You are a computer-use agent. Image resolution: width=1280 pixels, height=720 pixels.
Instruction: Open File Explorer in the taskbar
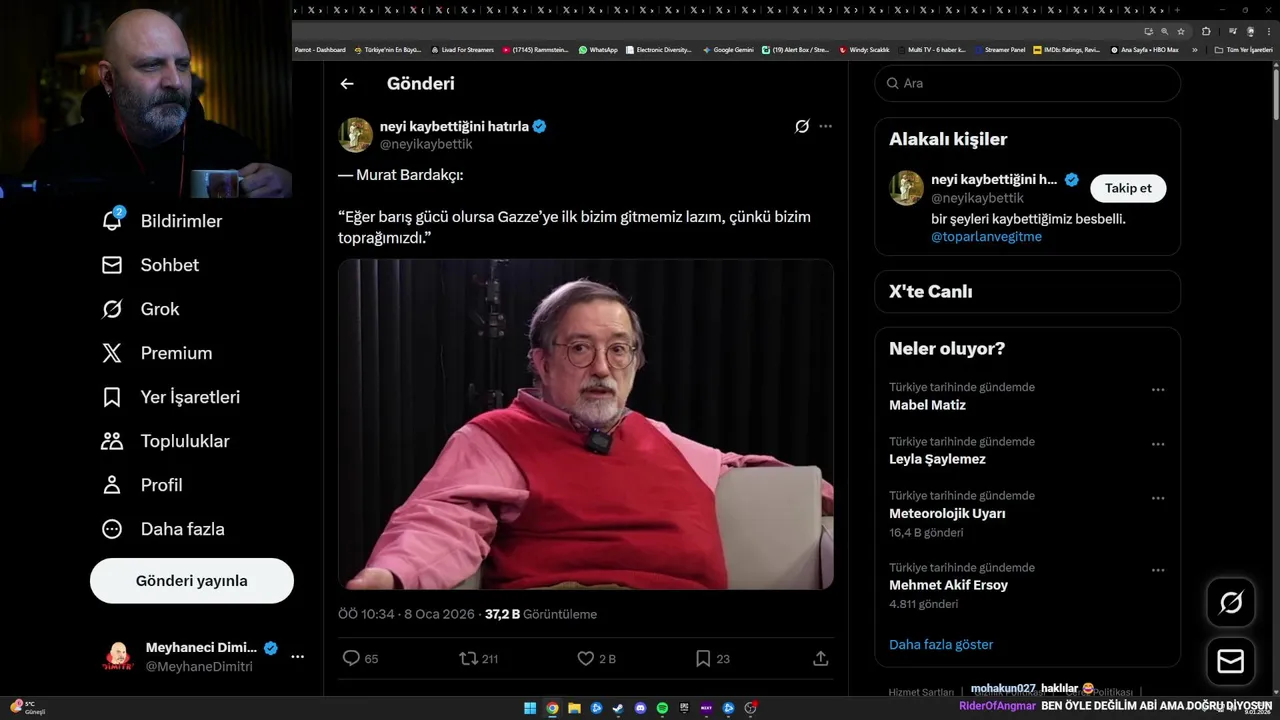point(574,708)
